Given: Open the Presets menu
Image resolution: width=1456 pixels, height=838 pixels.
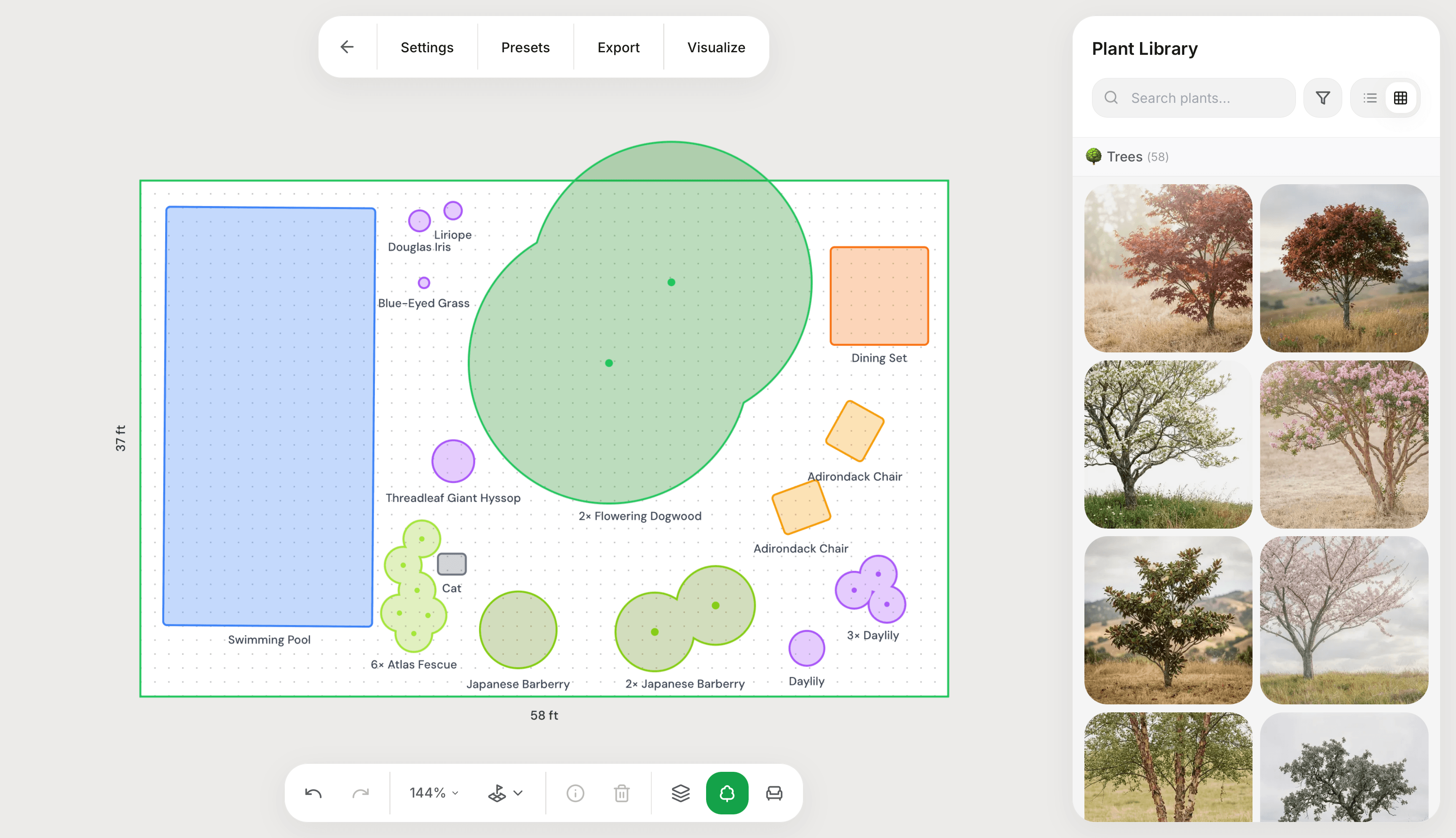Looking at the screenshot, I should [525, 47].
